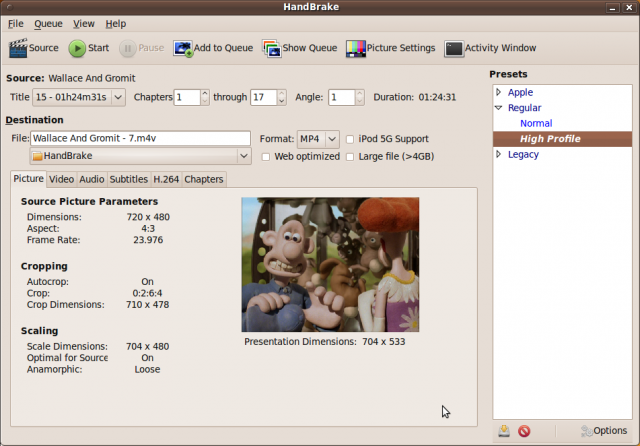
Task: Click the save preset icon
Action: point(504,431)
